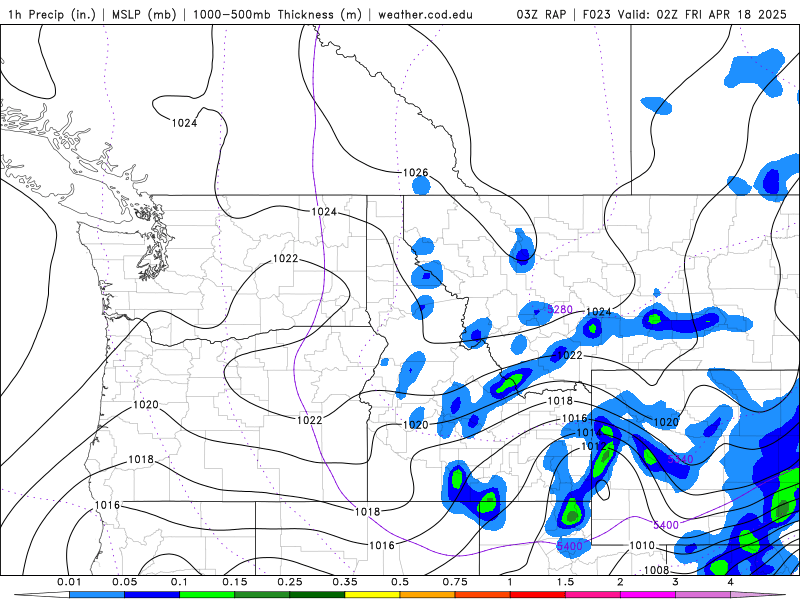This screenshot has width=800, height=600.
Task: Click the 1008 isobar label
Action: coord(656,570)
